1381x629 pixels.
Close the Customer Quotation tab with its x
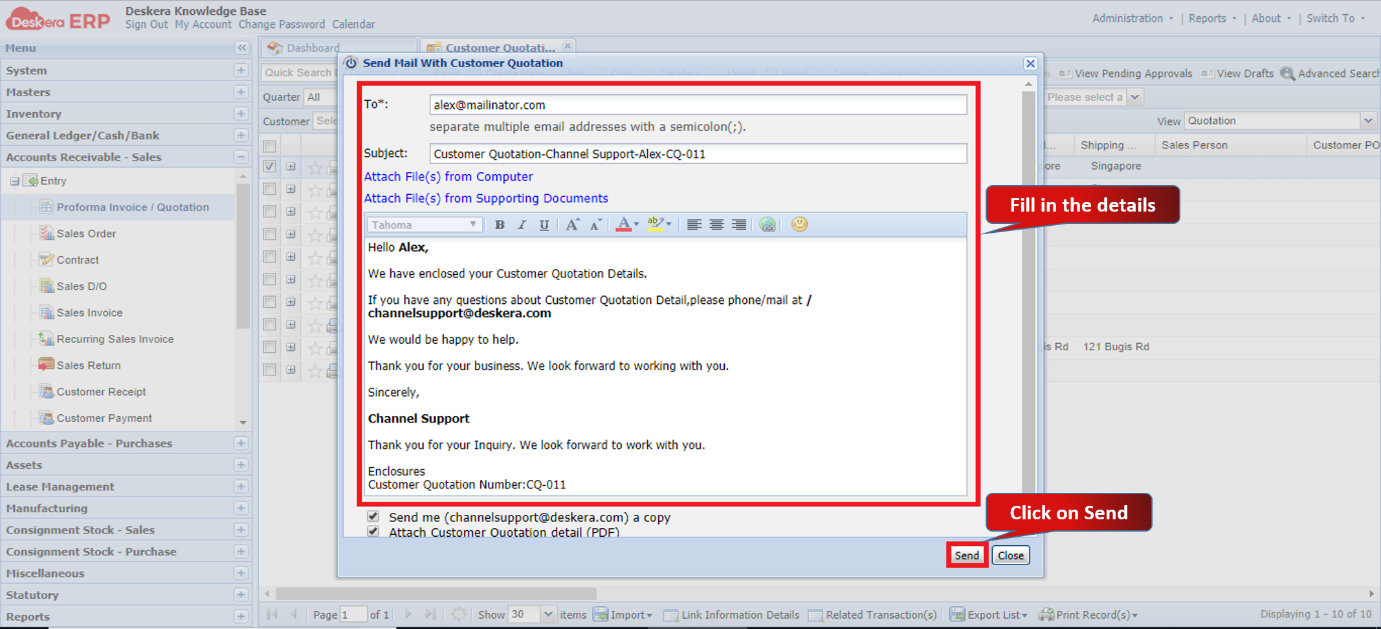(567, 46)
